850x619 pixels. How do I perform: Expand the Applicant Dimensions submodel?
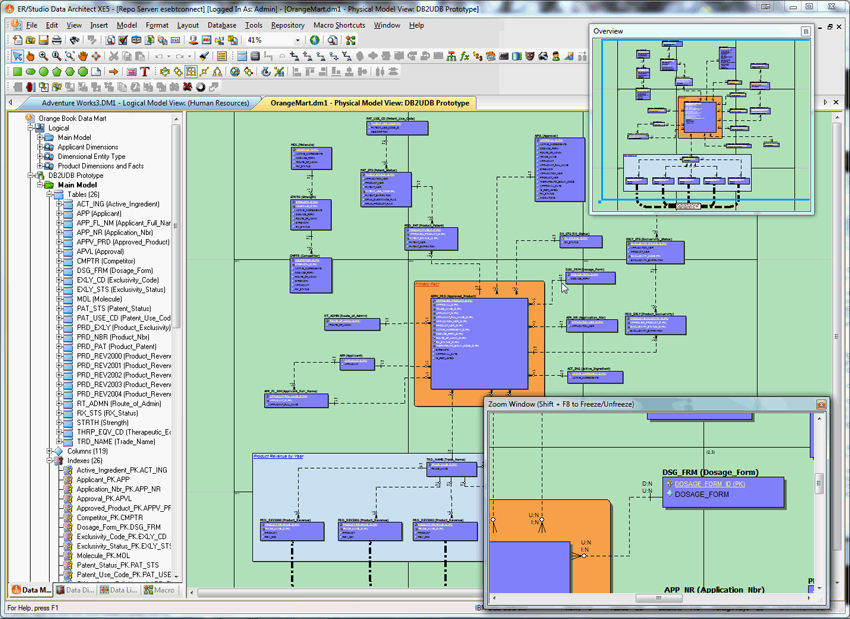point(40,147)
